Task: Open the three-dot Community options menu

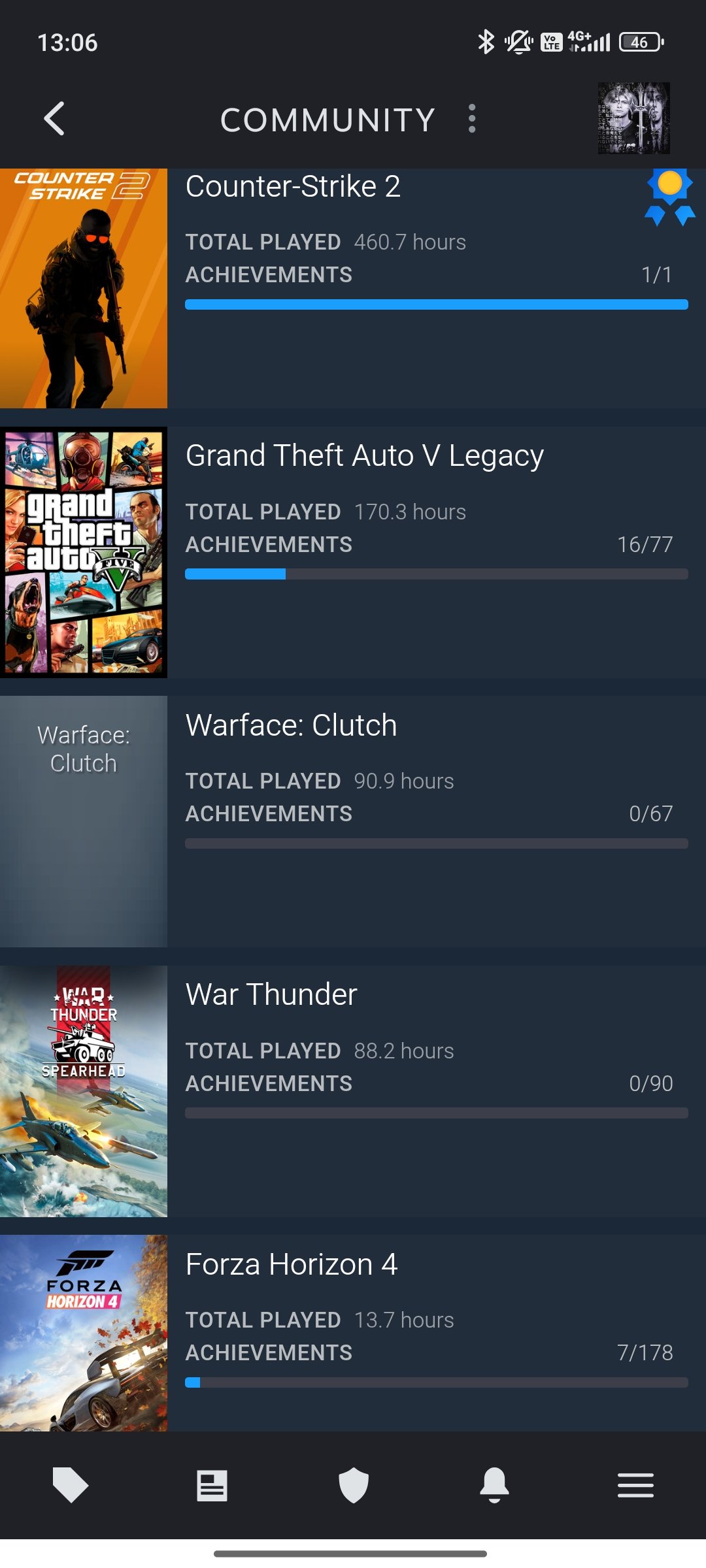Action: tap(472, 119)
